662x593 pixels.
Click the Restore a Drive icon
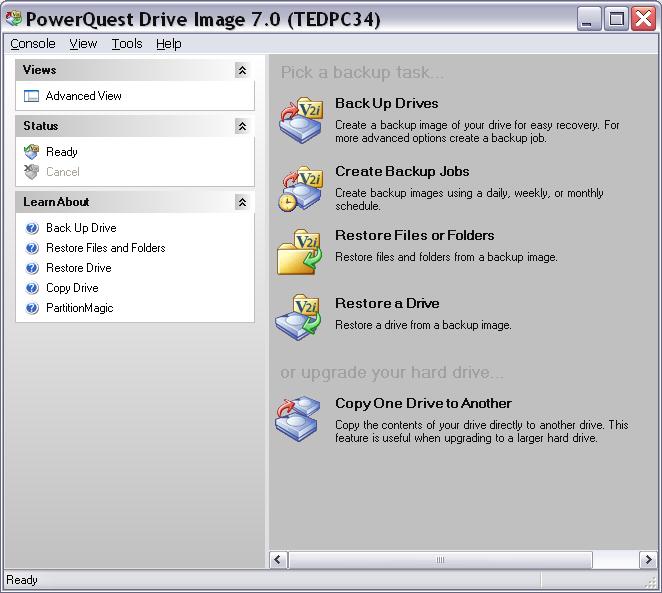(298, 317)
